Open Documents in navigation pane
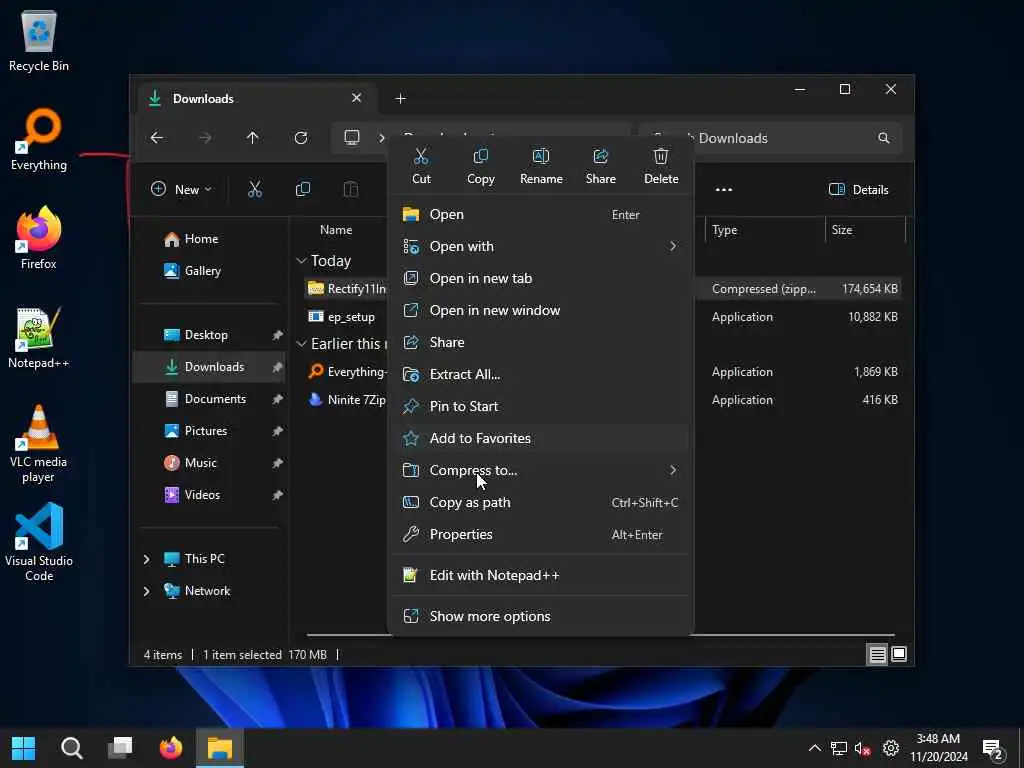This screenshot has width=1024, height=768. (210, 398)
